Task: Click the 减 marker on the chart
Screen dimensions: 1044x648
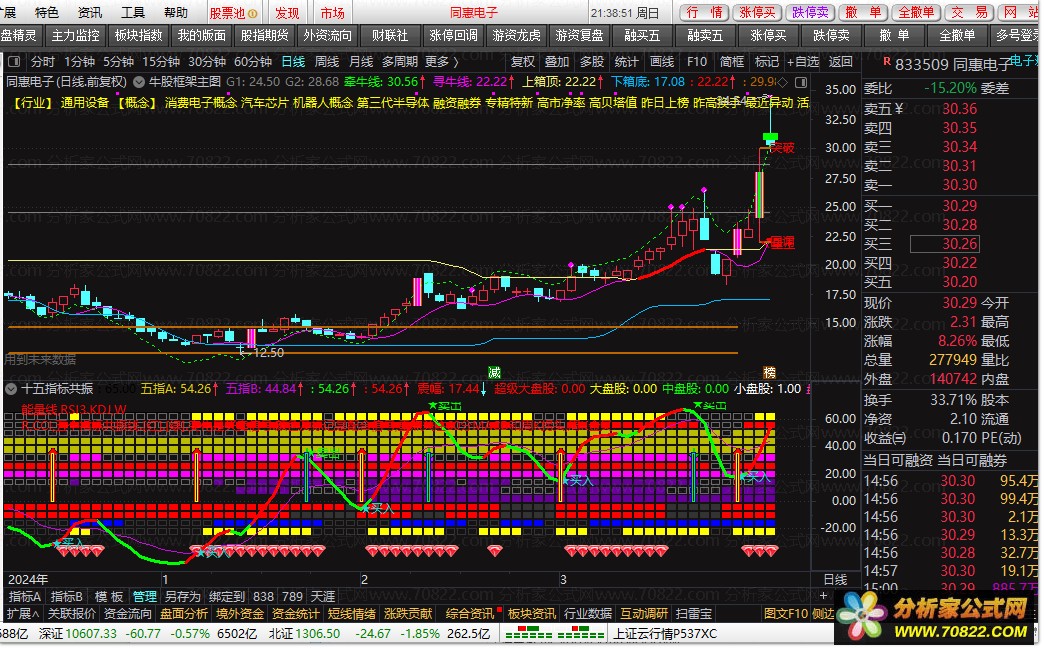Action: coord(494,373)
